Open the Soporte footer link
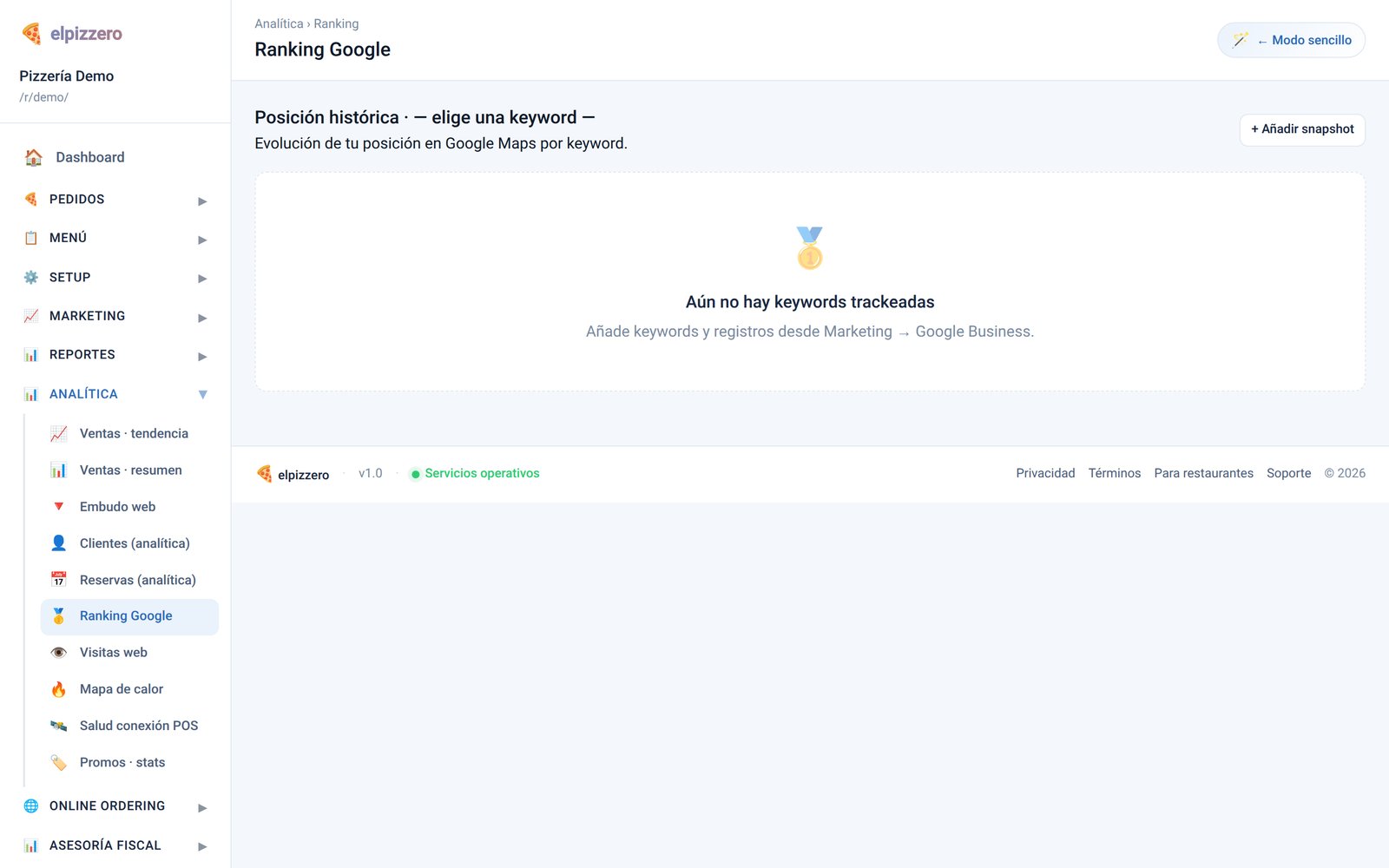 [1288, 473]
